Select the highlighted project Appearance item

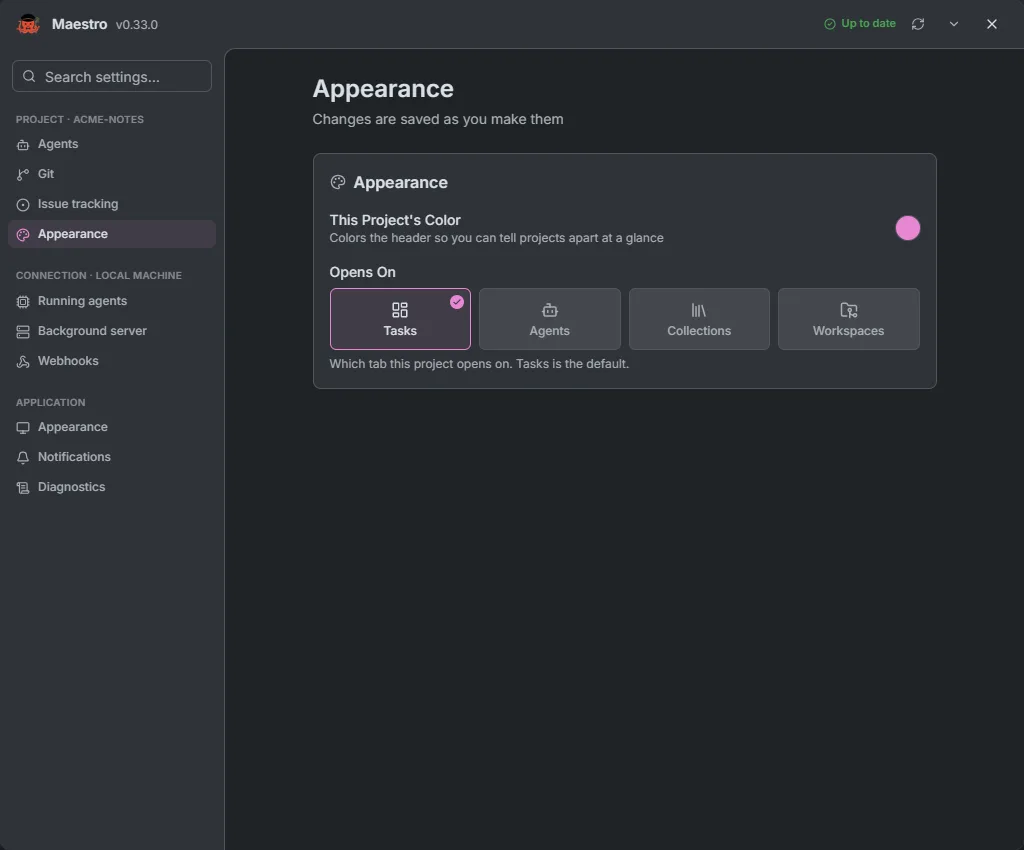coord(112,234)
